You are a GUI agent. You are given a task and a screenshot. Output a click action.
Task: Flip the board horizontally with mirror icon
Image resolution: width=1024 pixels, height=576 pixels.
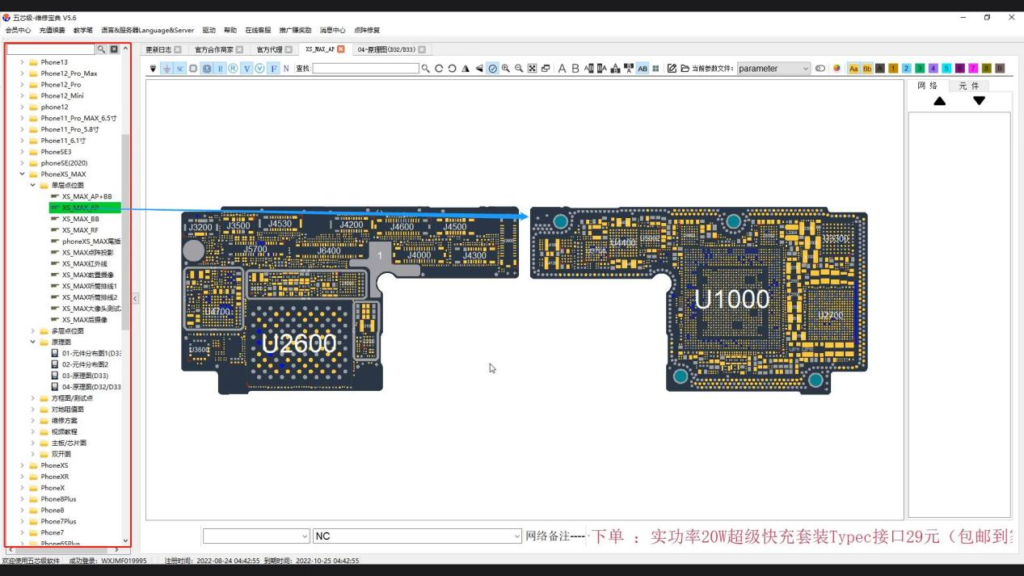click(x=466, y=69)
